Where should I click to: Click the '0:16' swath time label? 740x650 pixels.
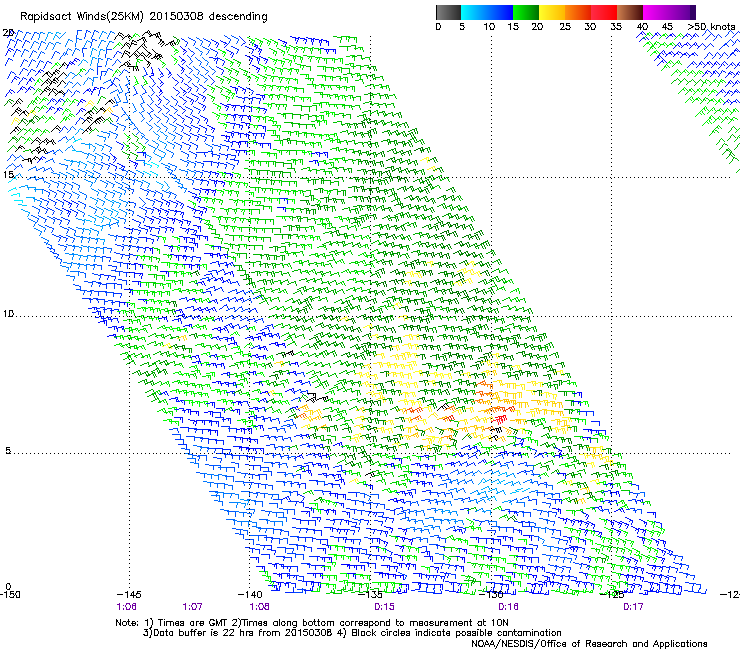(508, 607)
